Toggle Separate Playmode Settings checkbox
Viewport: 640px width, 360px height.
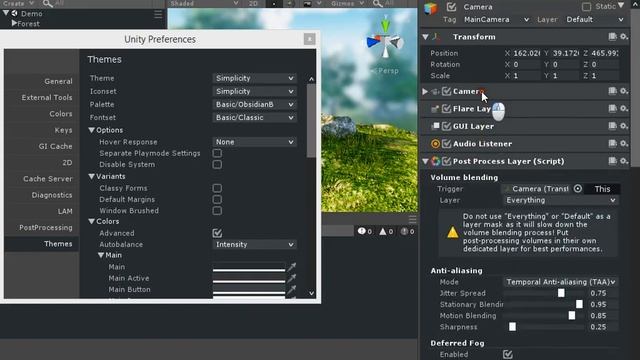[x=217, y=153]
